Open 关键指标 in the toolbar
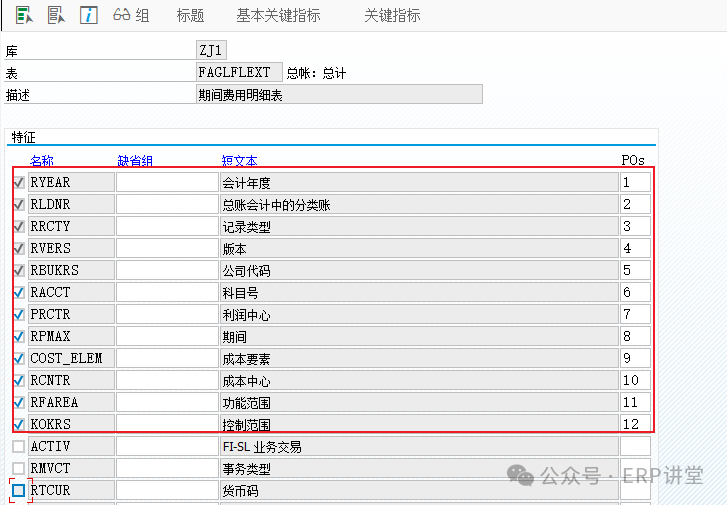Image resolution: width=727 pixels, height=505 pixels. (x=392, y=15)
